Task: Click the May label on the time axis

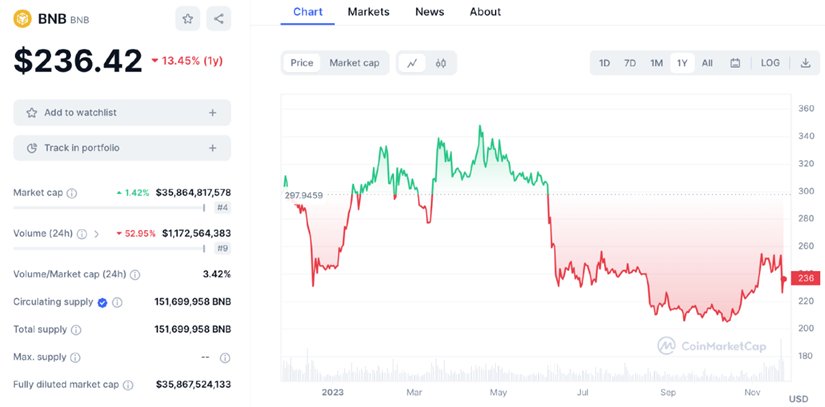Action: [498, 392]
